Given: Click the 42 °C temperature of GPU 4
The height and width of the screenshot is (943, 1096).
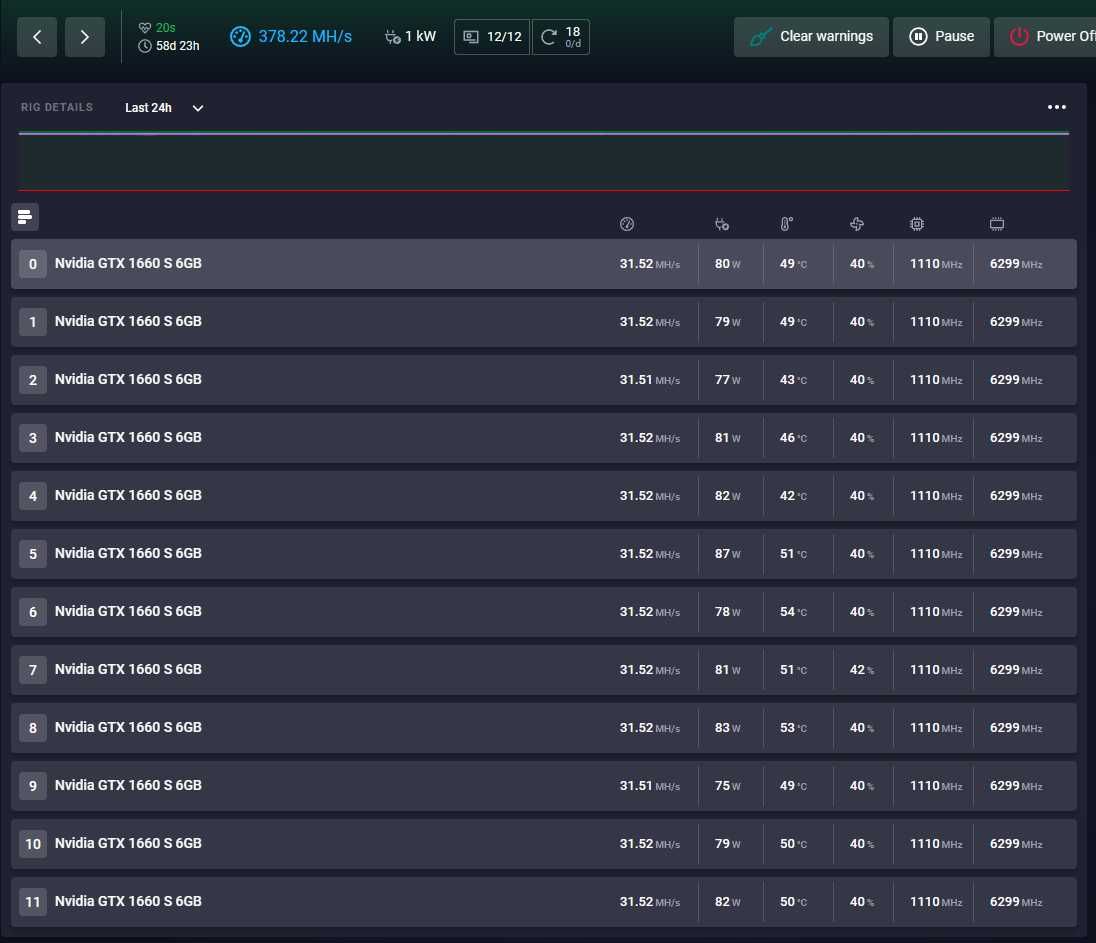Looking at the screenshot, I should pyautogui.click(x=793, y=496).
